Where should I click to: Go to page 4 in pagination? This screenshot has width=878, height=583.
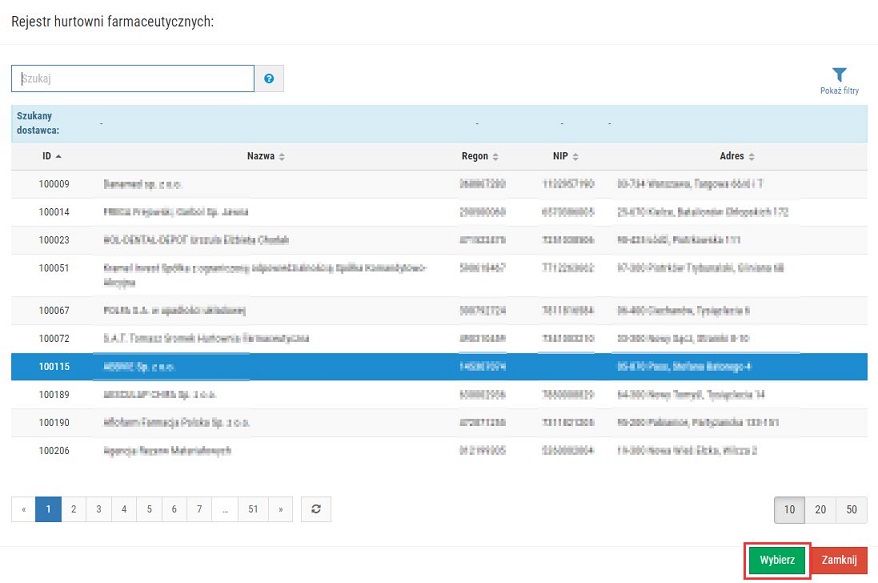124,509
